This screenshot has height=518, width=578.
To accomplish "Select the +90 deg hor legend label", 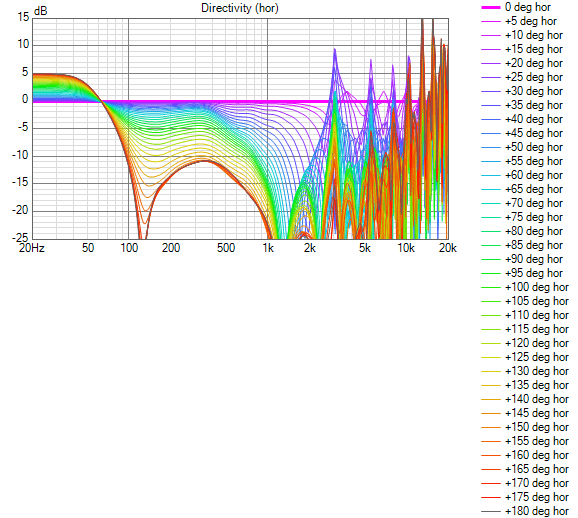I will (x=534, y=259).
